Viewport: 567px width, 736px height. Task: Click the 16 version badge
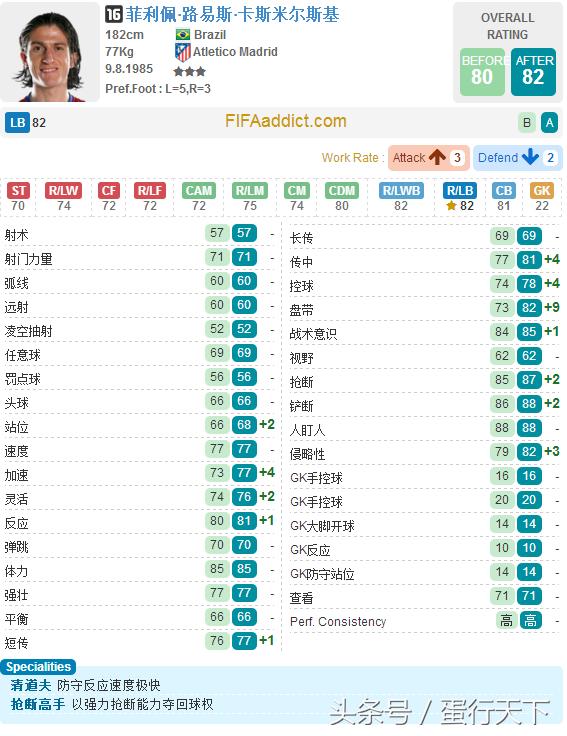point(114,14)
